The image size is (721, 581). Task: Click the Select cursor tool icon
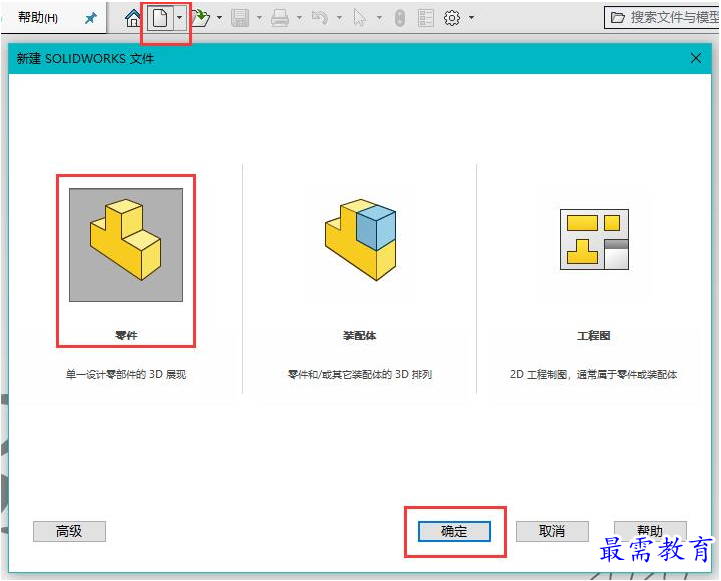[360, 18]
